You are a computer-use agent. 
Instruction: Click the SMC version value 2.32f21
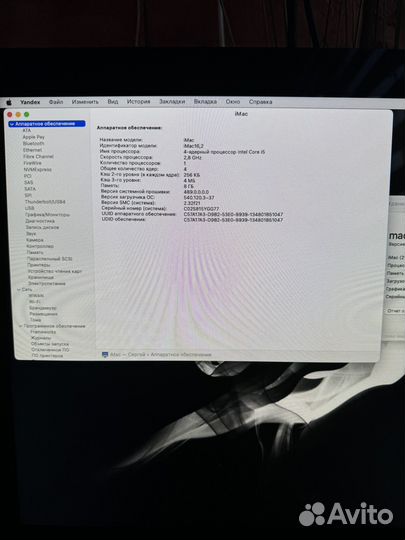[192, 203]
